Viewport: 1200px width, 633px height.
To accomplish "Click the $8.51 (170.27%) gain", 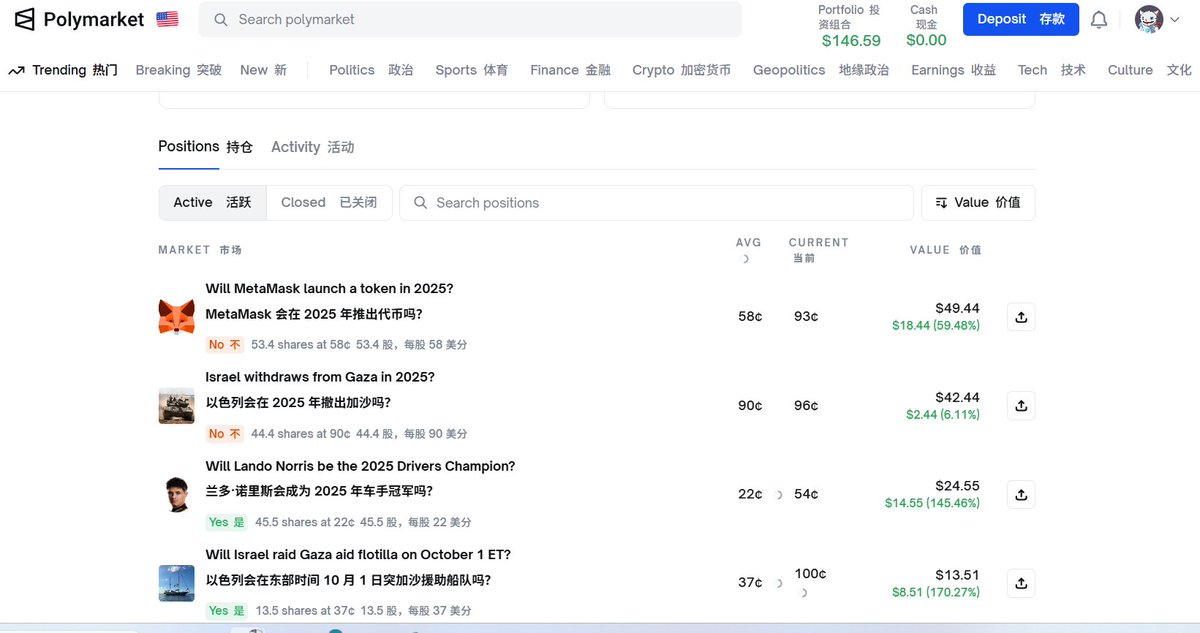I will (936, 592).
